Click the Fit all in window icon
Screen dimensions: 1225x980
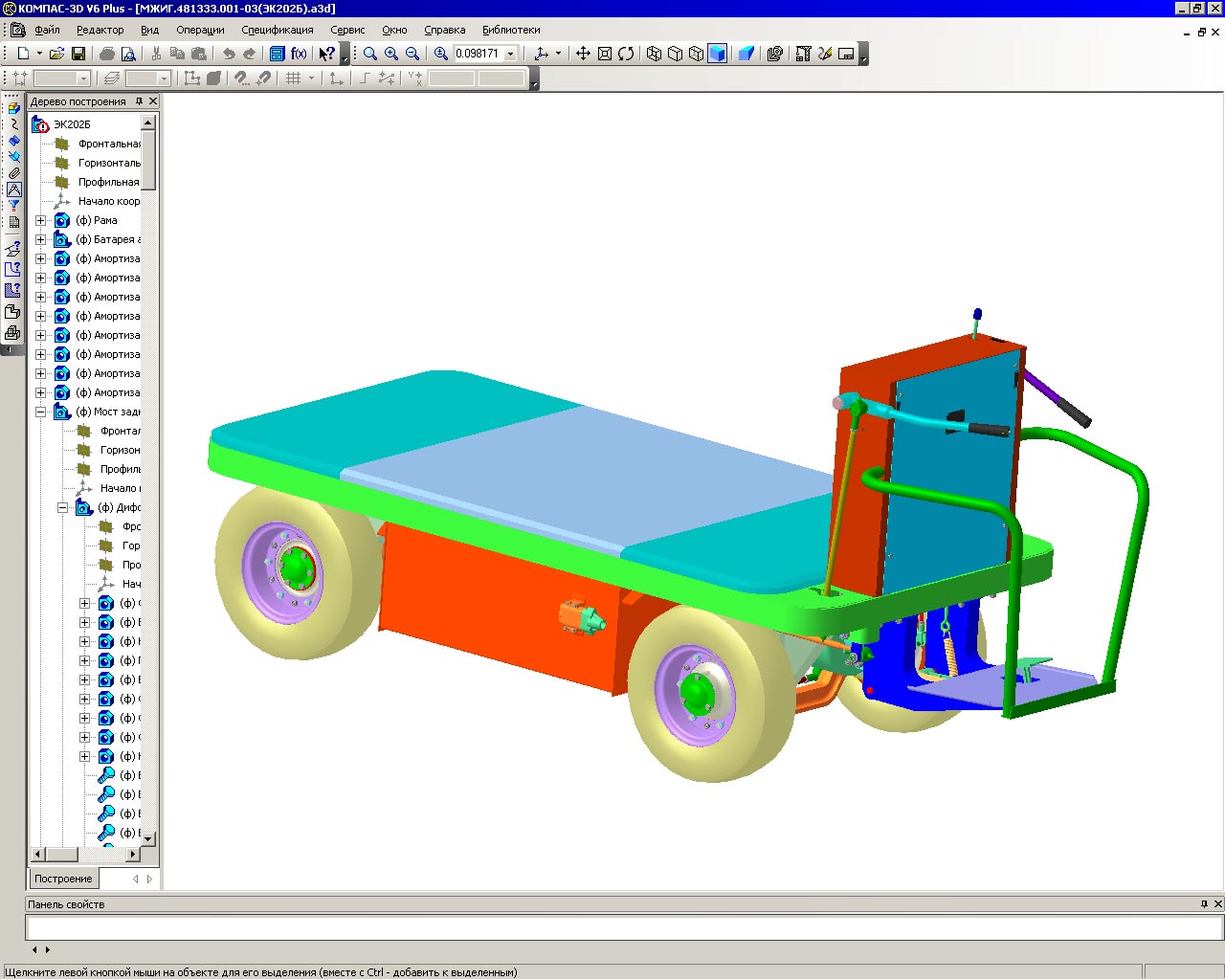pyautogui.click(x=605, y=54)
